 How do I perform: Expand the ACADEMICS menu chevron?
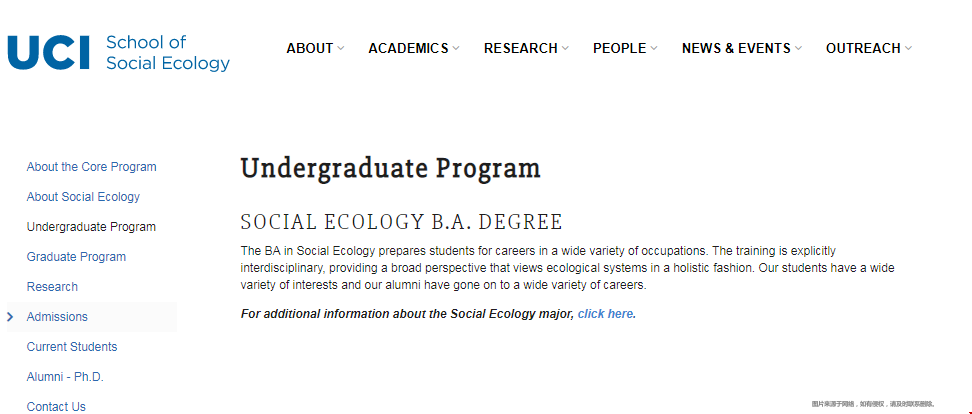point(456,48)
